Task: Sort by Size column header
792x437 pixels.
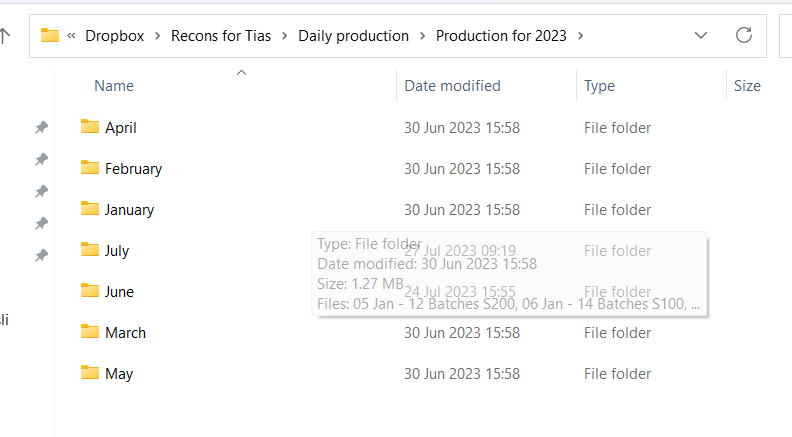Action: click(x=747, y=86)
